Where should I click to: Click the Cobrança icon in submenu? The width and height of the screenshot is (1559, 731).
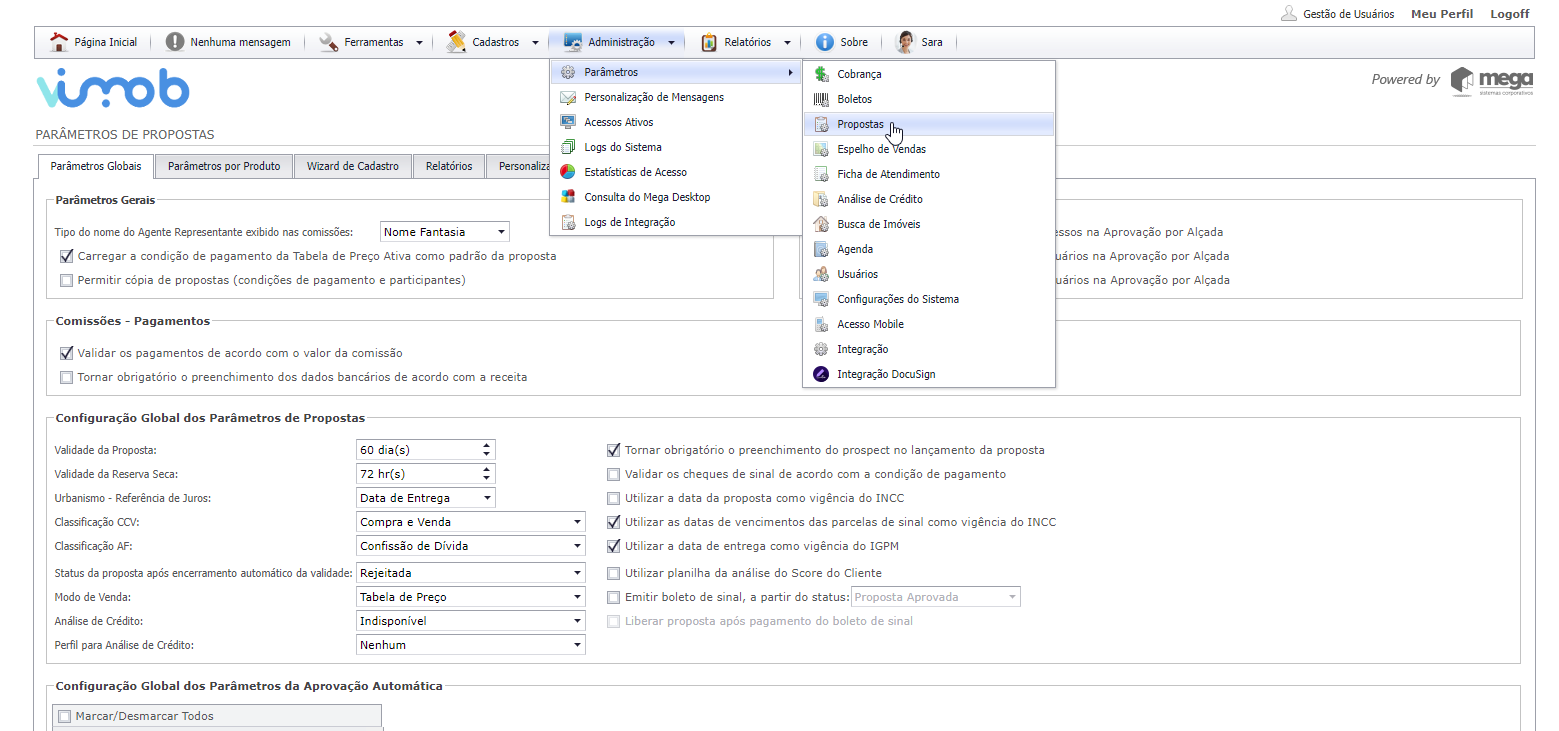point(821,74)
